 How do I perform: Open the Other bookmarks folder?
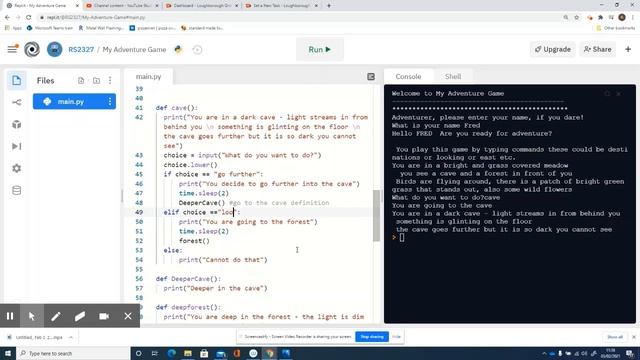pos(616,28)
